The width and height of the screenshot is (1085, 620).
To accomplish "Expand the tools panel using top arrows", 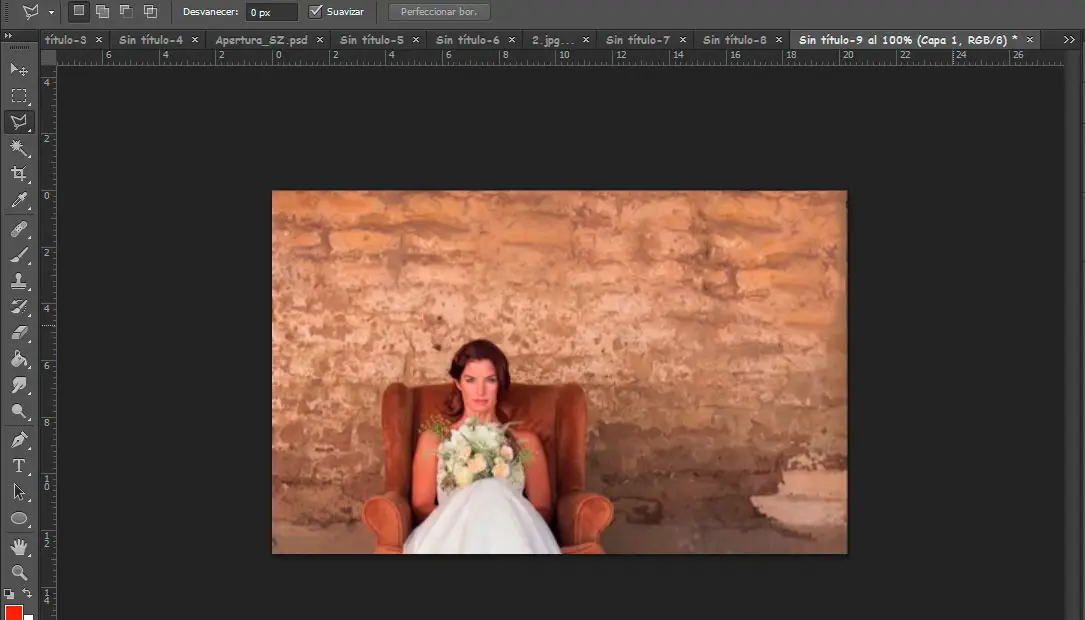I will (x=9, y=36).
